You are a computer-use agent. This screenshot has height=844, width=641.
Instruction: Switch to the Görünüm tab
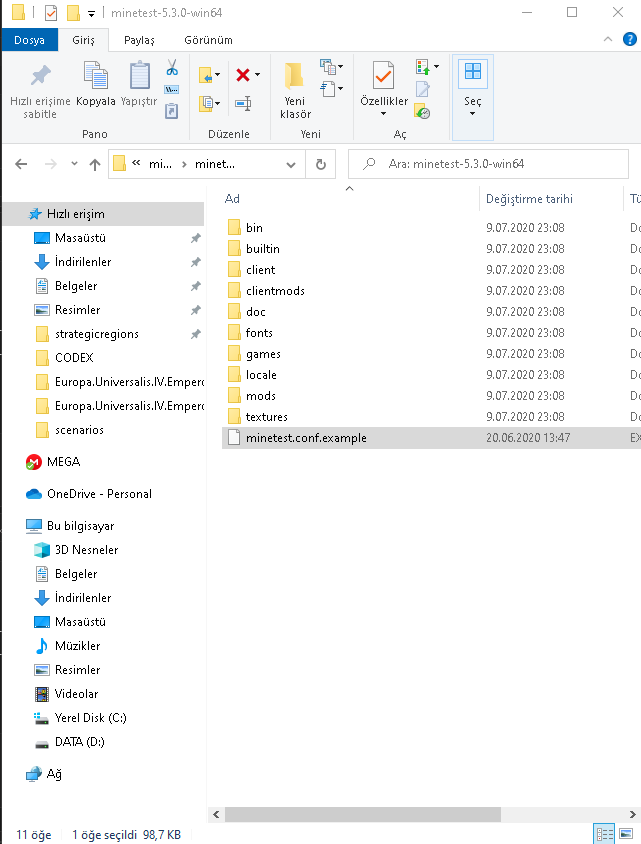pyautogui.click(x=208, y=40)
